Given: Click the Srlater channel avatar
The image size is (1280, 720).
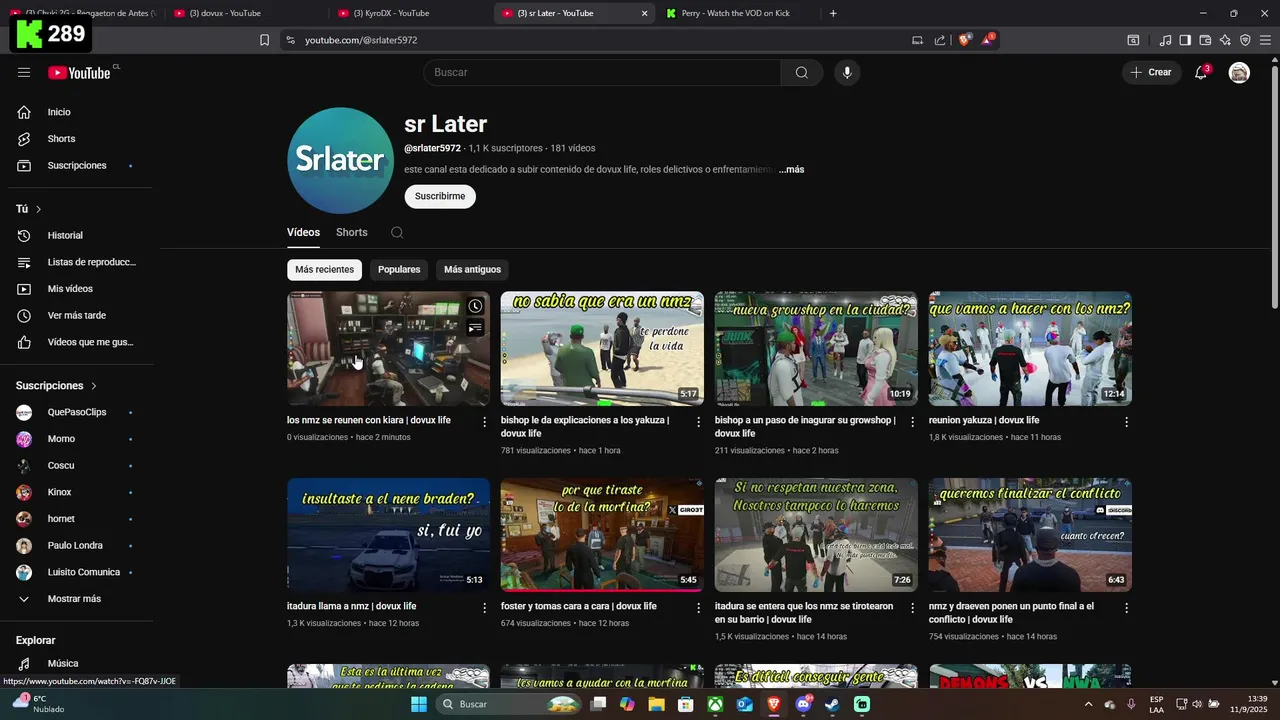Looking at the screenshot, I should (340, 160).
